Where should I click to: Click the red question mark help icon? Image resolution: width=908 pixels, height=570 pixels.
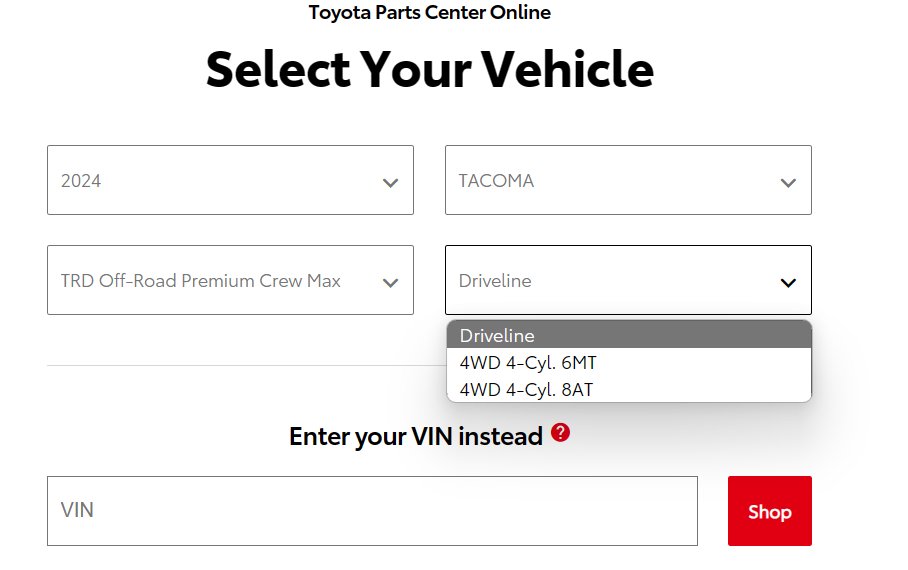560,432
